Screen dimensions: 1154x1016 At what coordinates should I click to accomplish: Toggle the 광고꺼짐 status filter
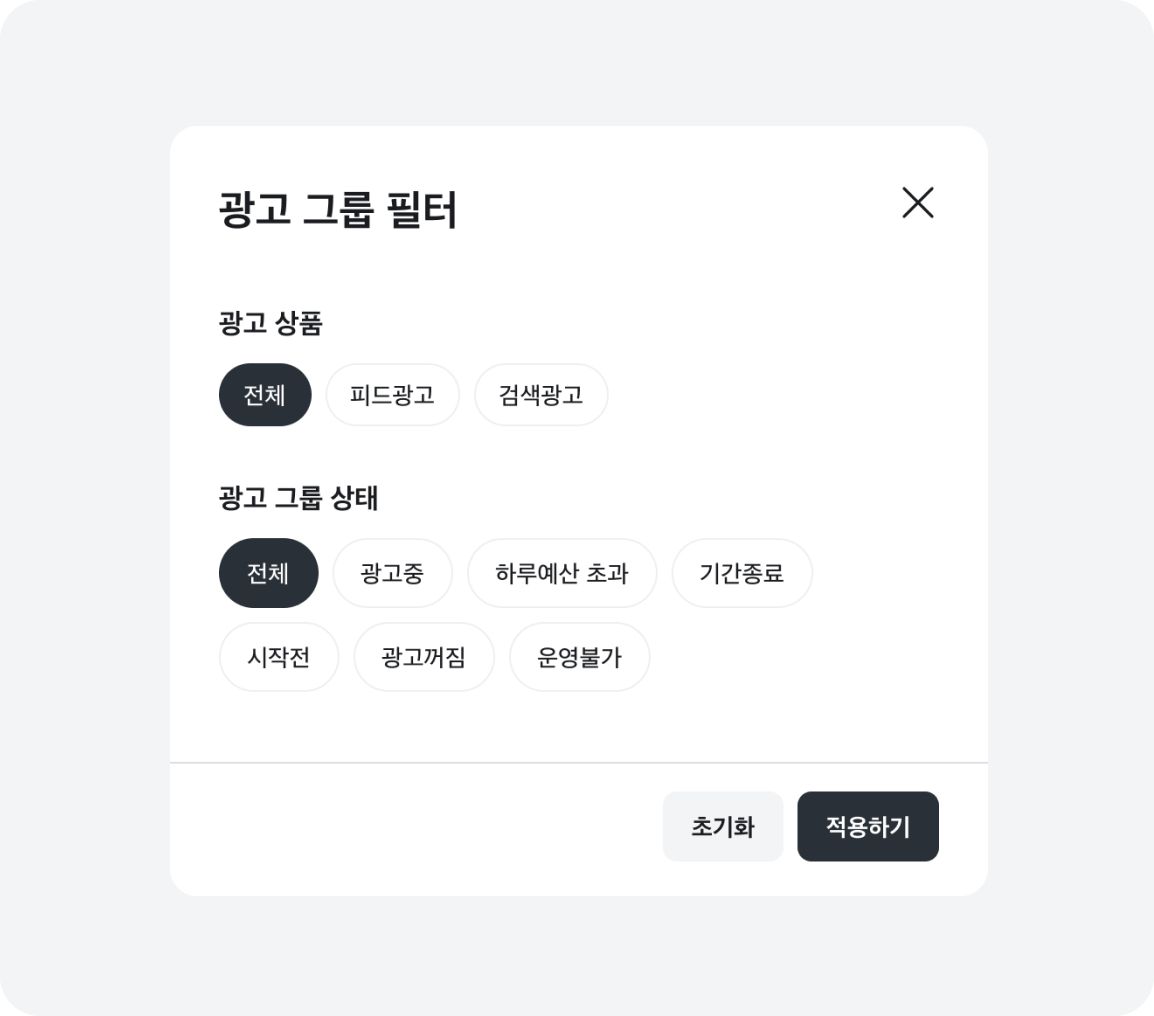pyautogui.click(x=424, y=657)
